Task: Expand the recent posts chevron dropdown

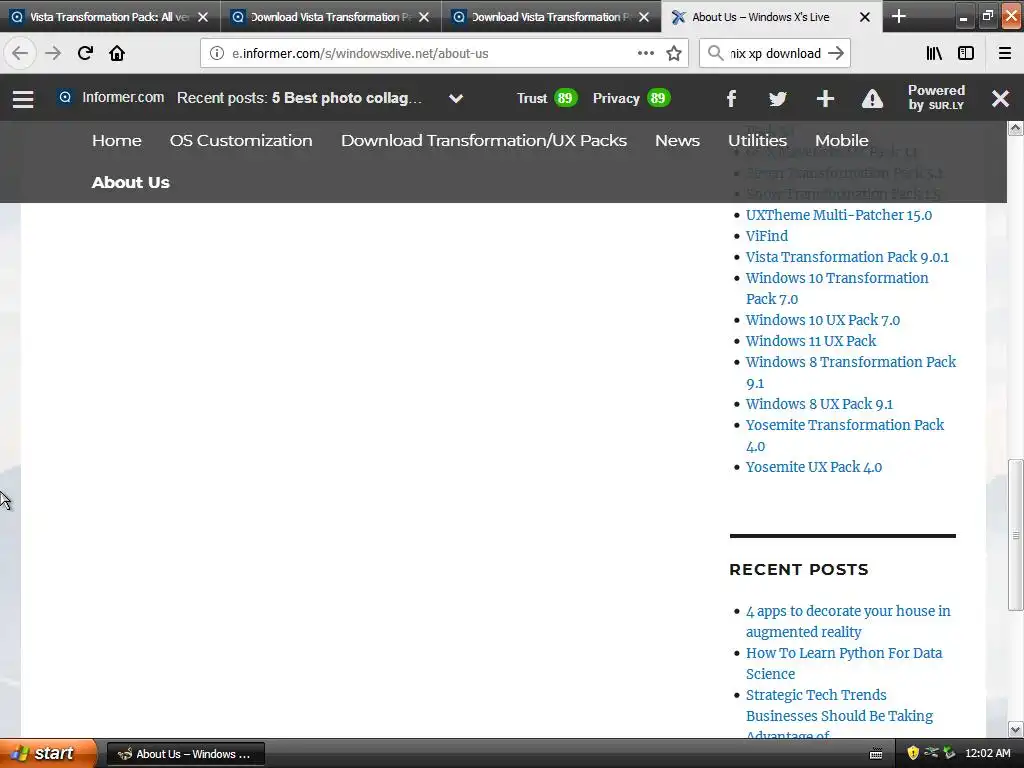Action: (456, 99)
